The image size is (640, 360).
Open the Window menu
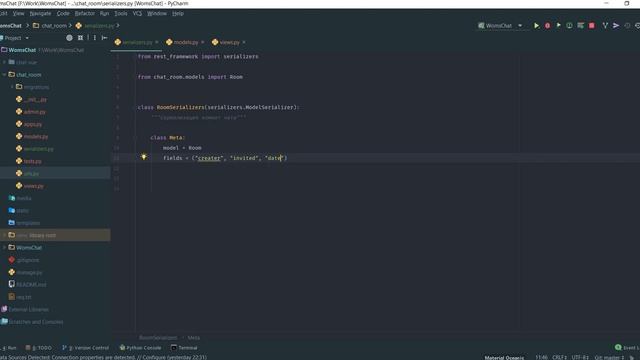click(157, 13)
